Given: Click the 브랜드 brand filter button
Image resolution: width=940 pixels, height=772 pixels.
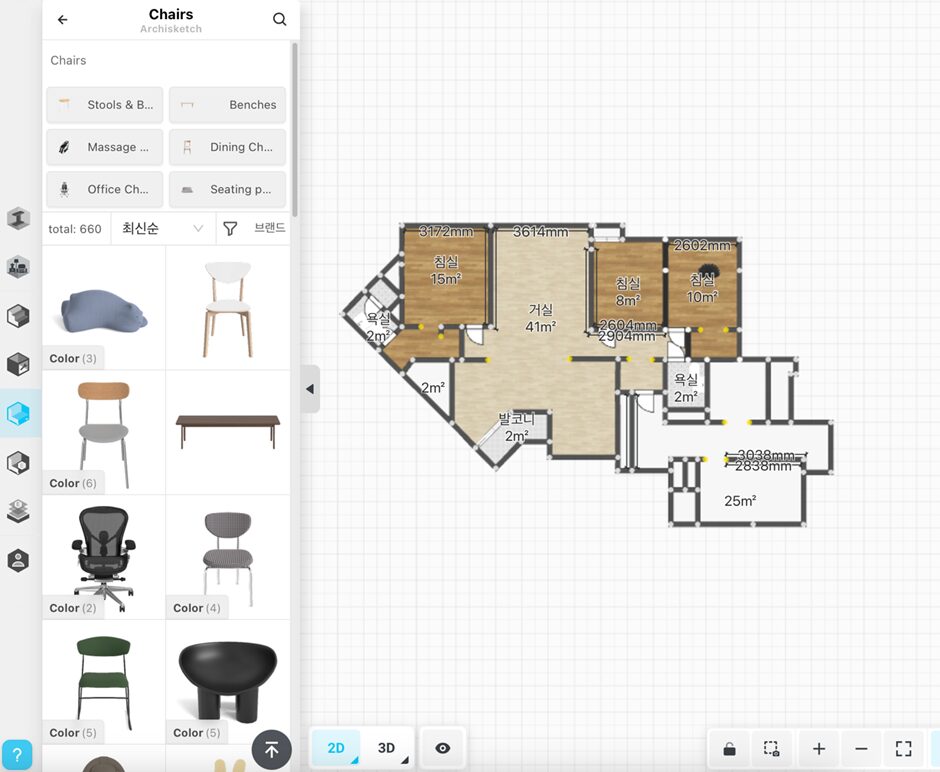Looking at the screenshot, I should pyautogui.click(x=269, y=229).
